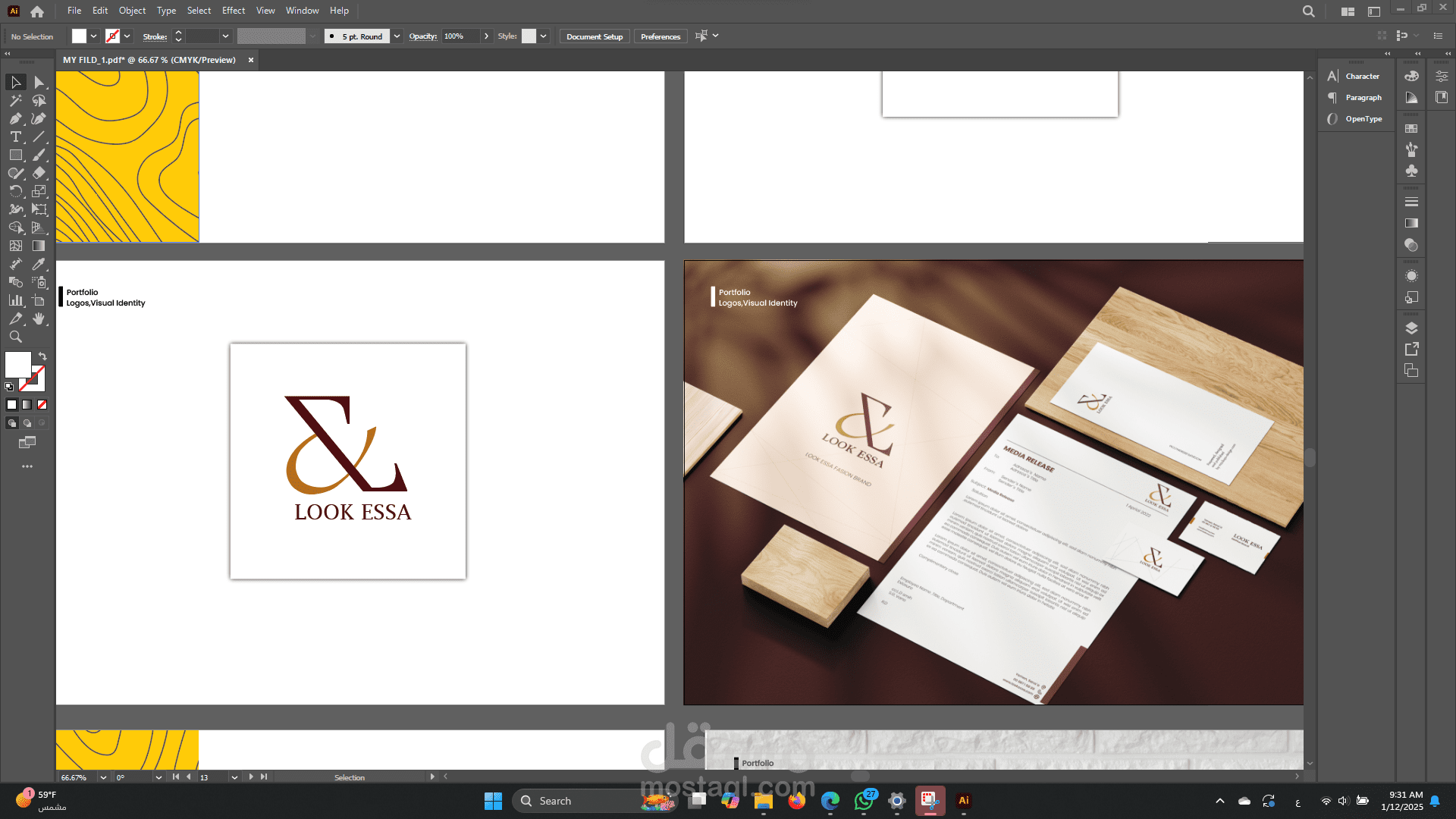Reset default fill and stroke
Viewport: 1456px width, 819px height.
click(x=9, y=387)
